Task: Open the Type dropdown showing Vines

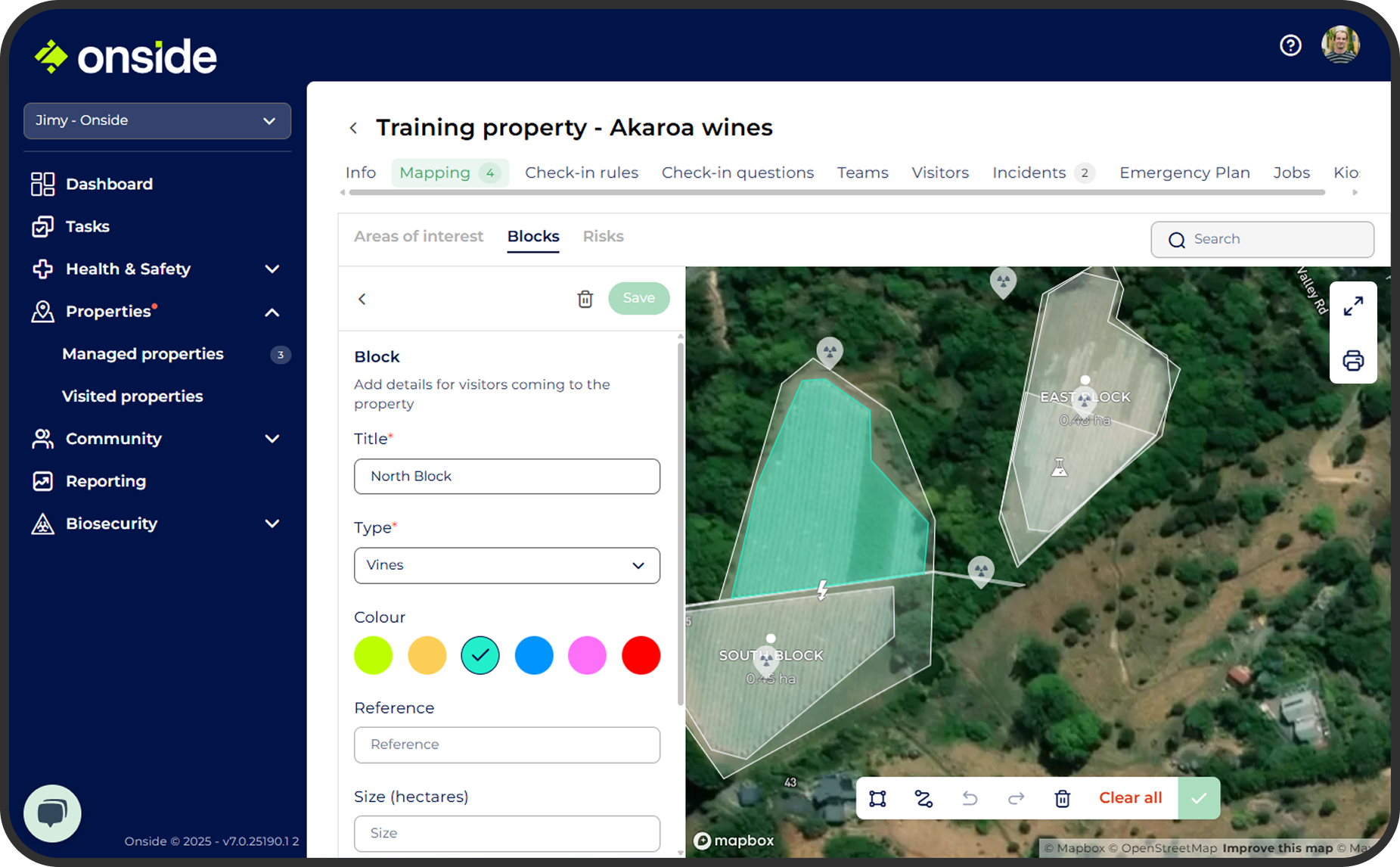Action: 506,565
